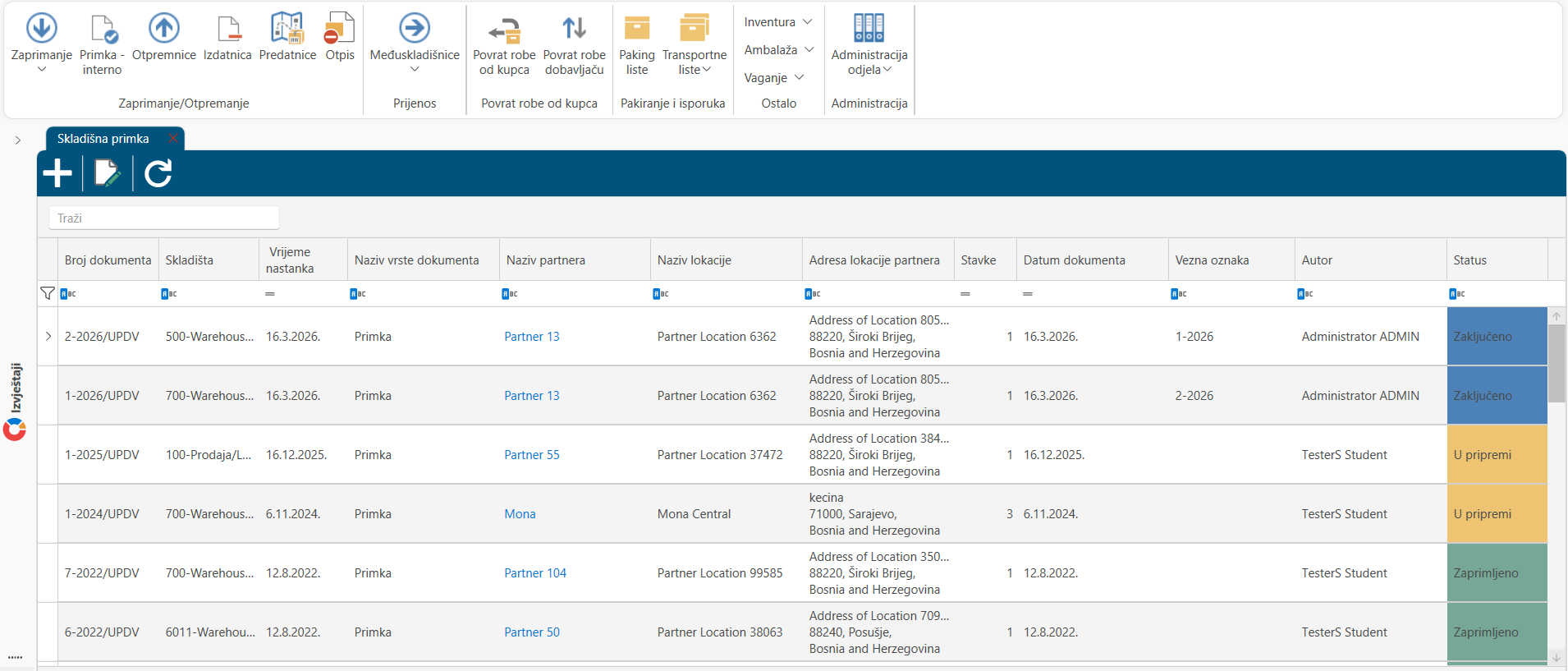The image size is (1568, 671).
Task: Open Otpremnice from the ribbon
Action: pos(163,37)
